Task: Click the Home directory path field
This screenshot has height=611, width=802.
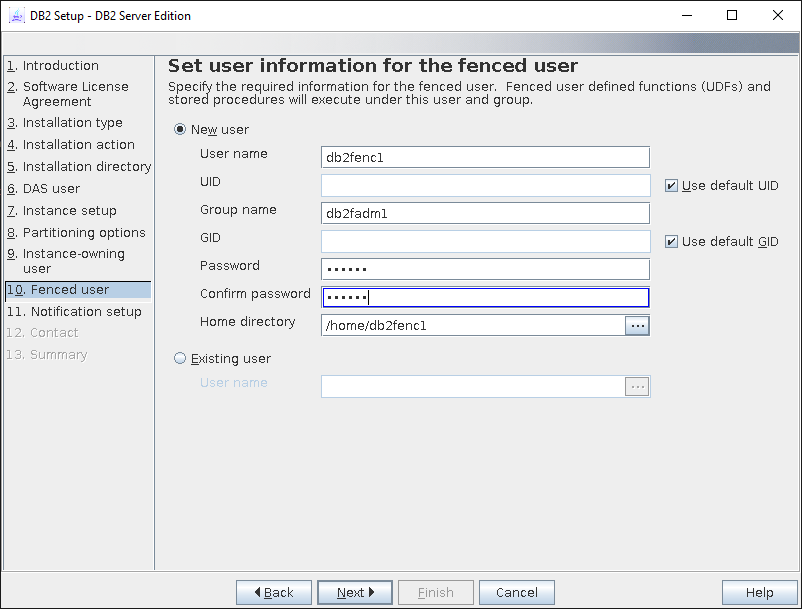Action: click(472, 326)
